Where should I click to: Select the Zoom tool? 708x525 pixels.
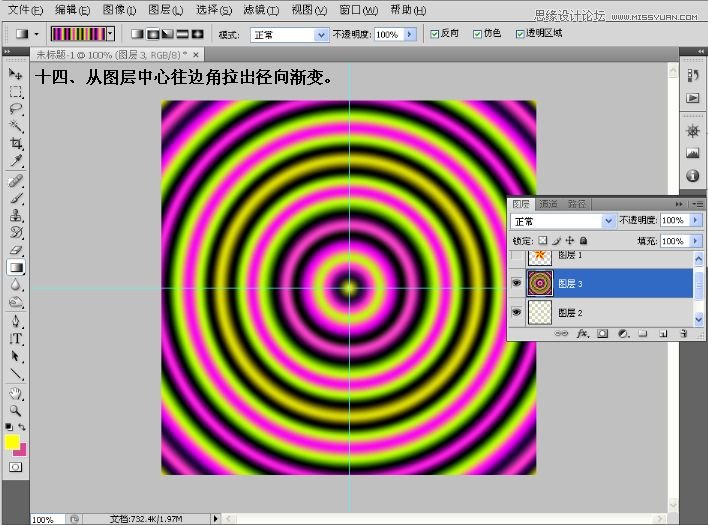pos(15,410)
